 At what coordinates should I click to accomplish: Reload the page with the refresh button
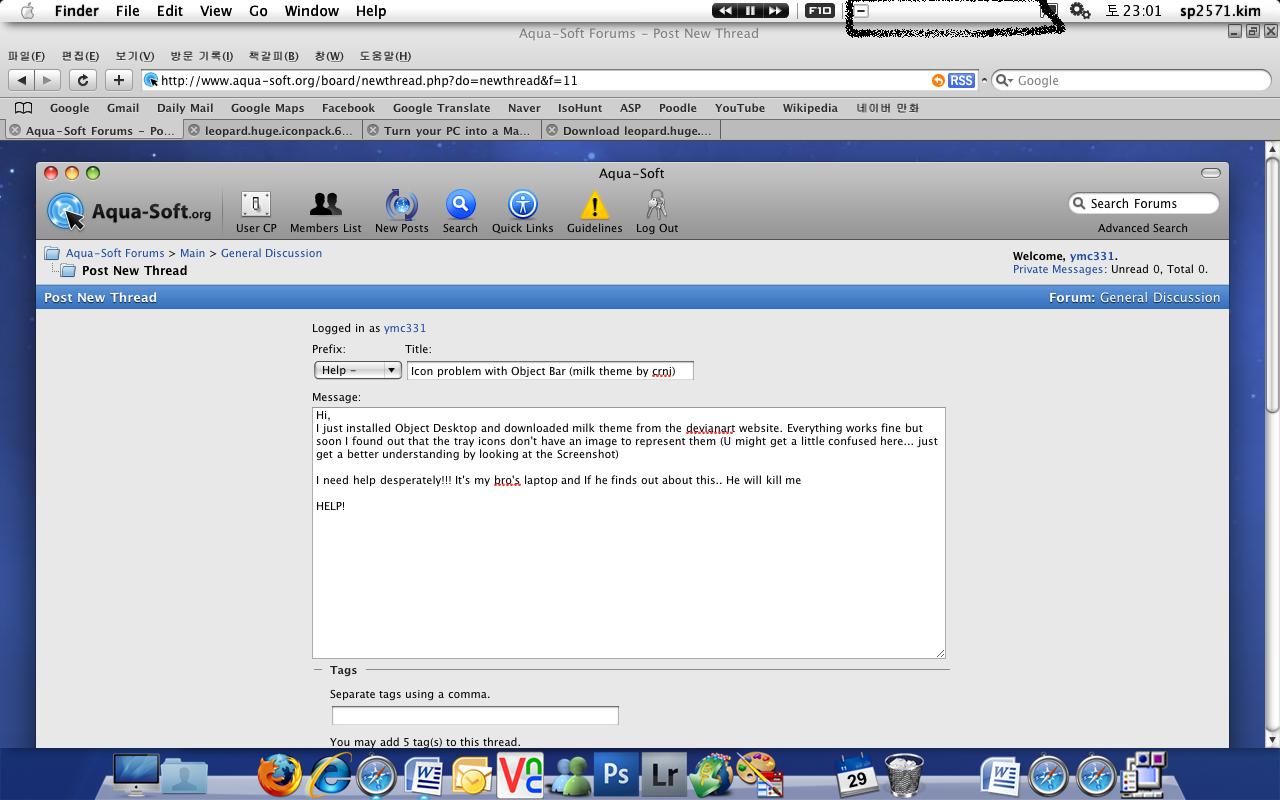pos(83,80)
